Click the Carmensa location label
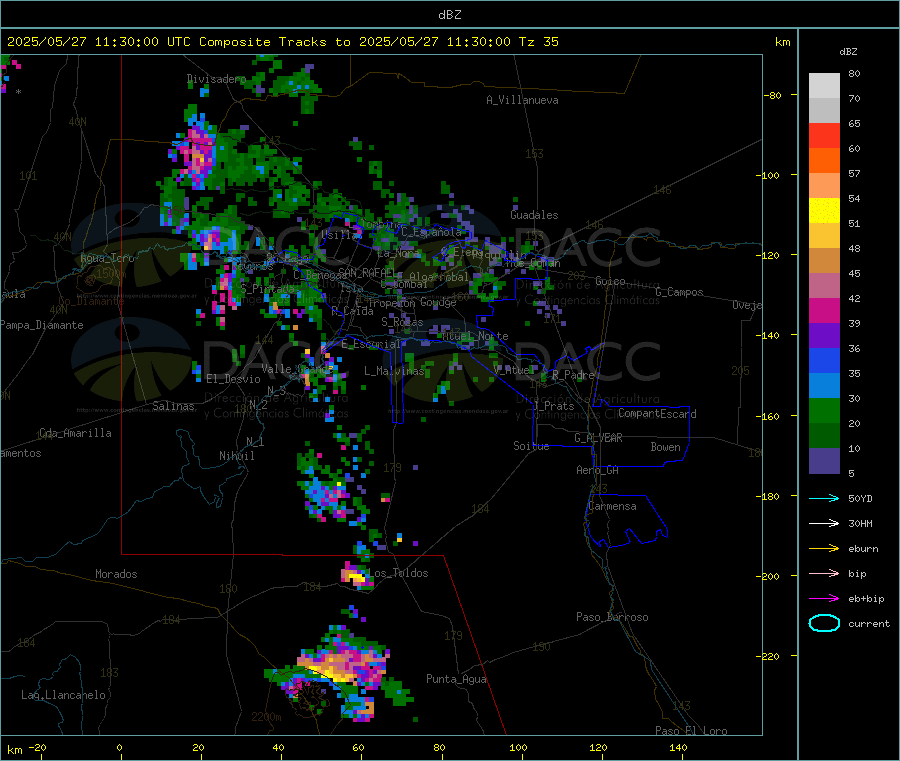This screenshot has height=761, width=900. point(612,506)
